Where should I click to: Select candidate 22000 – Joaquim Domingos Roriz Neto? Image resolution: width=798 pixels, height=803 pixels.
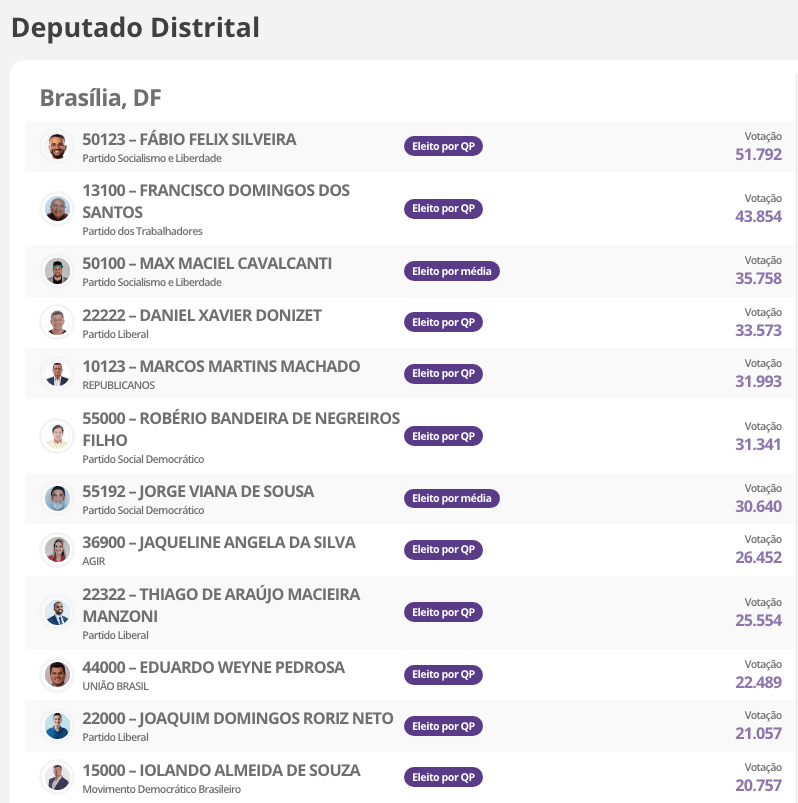pos(237,719)
